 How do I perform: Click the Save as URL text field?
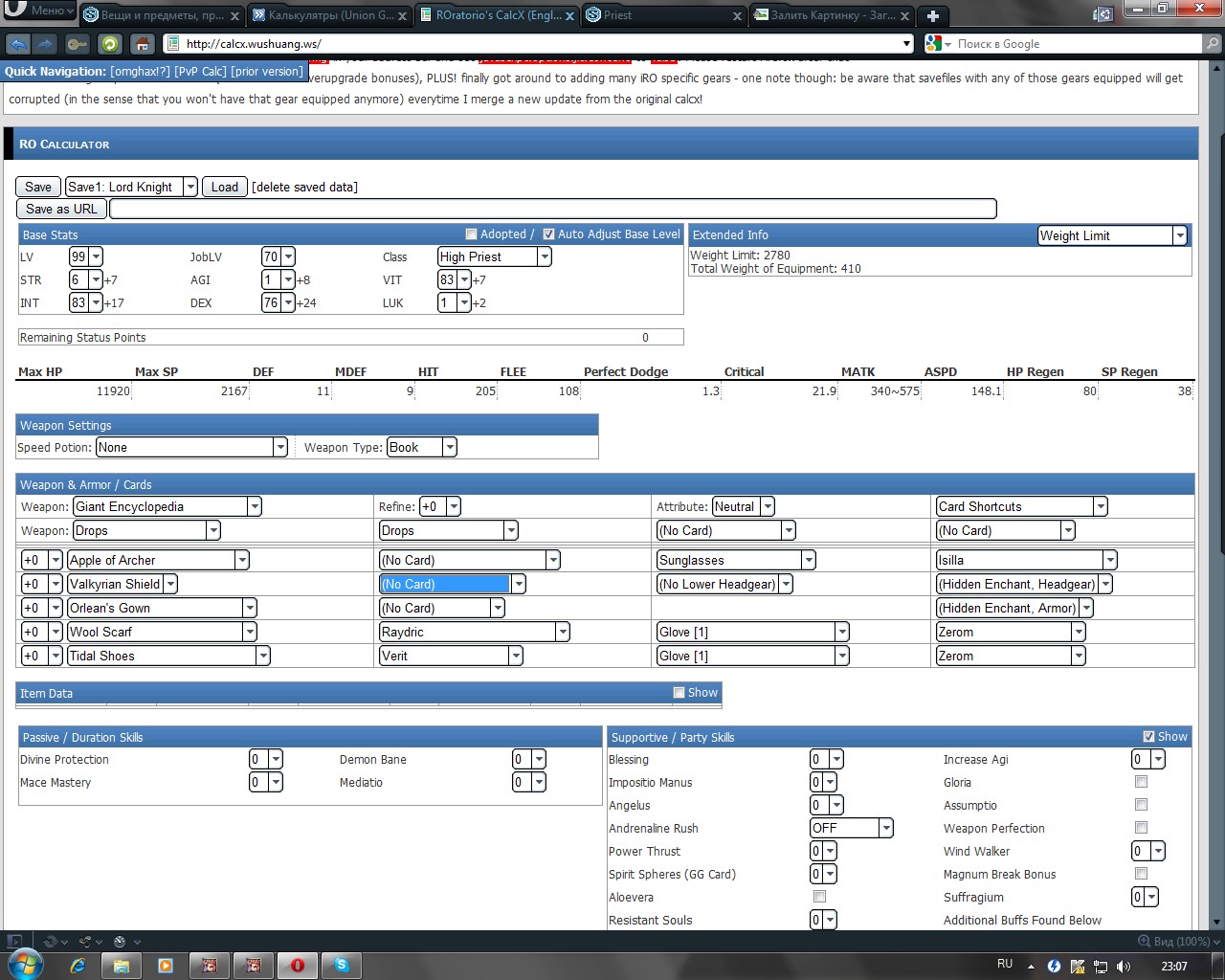tap(552, 209)
